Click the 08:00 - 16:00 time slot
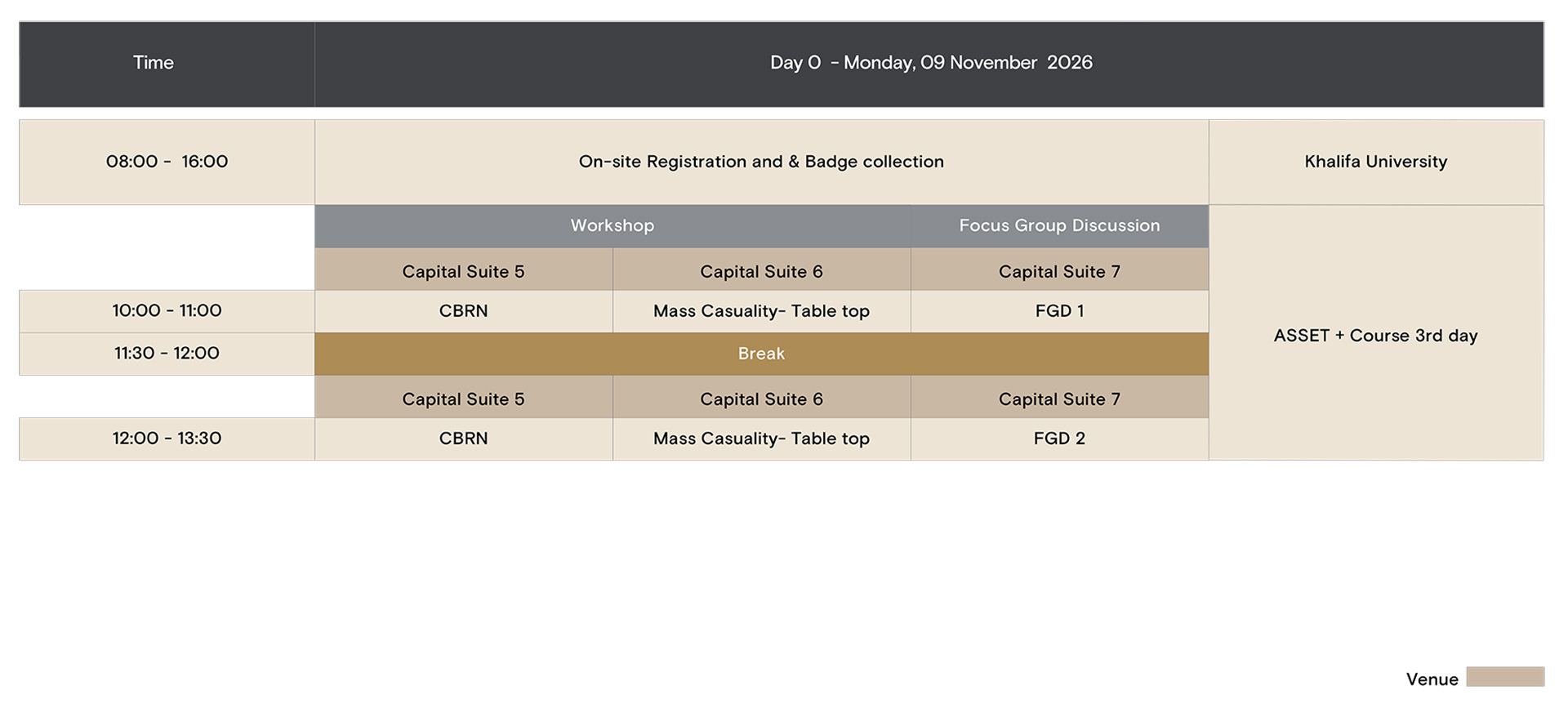Image resolution: width=1568 pixels, height=708 pixels. [167, 162]
